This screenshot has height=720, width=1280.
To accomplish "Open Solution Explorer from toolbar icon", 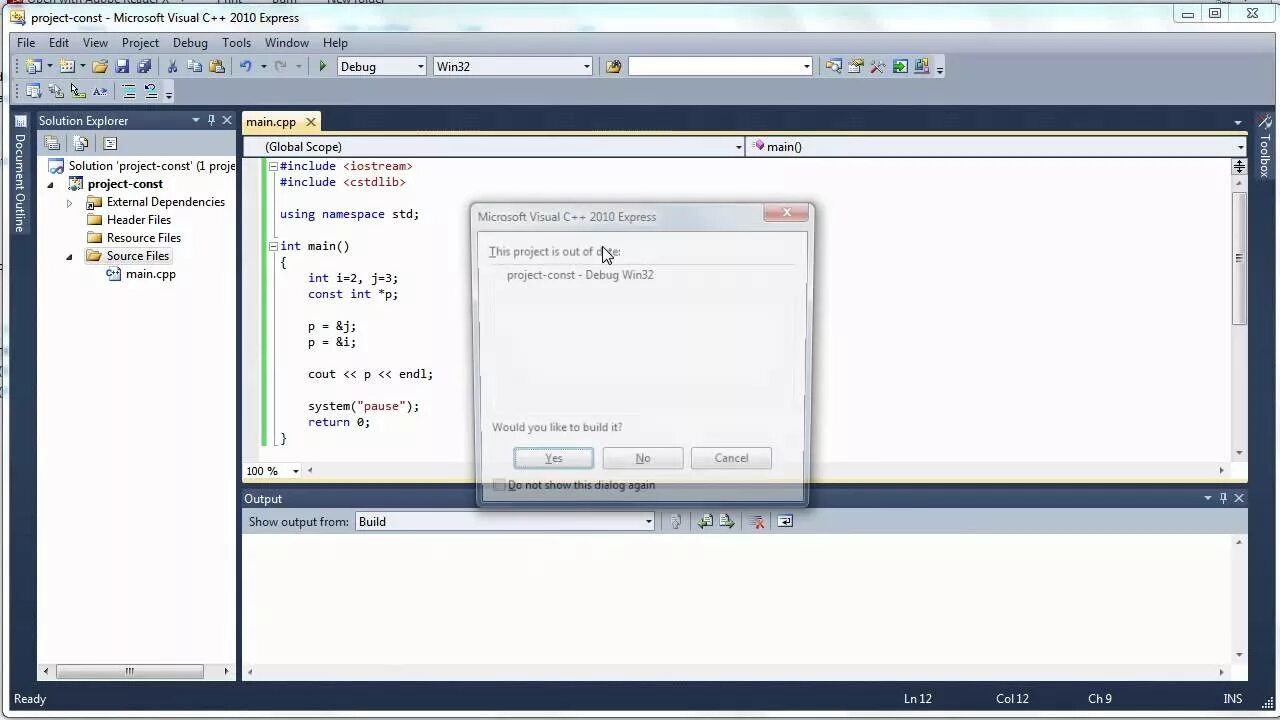I will [x=834, y=66].
